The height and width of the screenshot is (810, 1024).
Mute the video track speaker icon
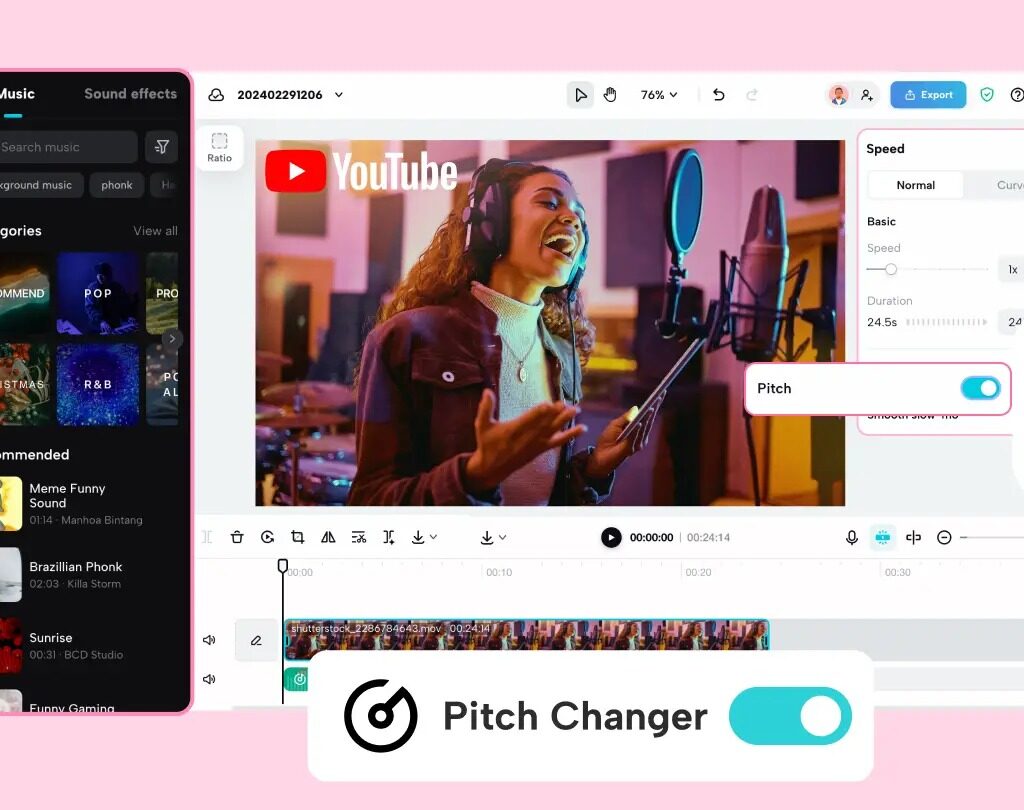[209, 640]
